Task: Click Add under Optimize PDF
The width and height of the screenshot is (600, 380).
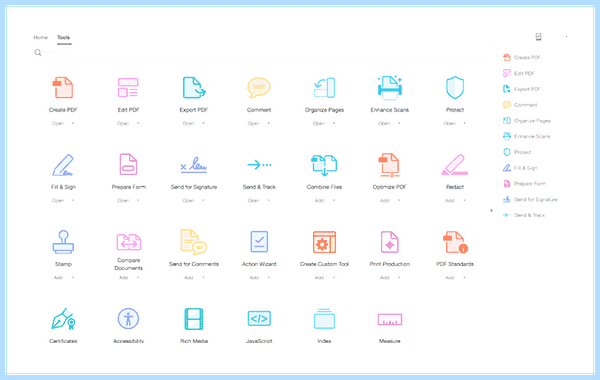Action: [384, 200]
